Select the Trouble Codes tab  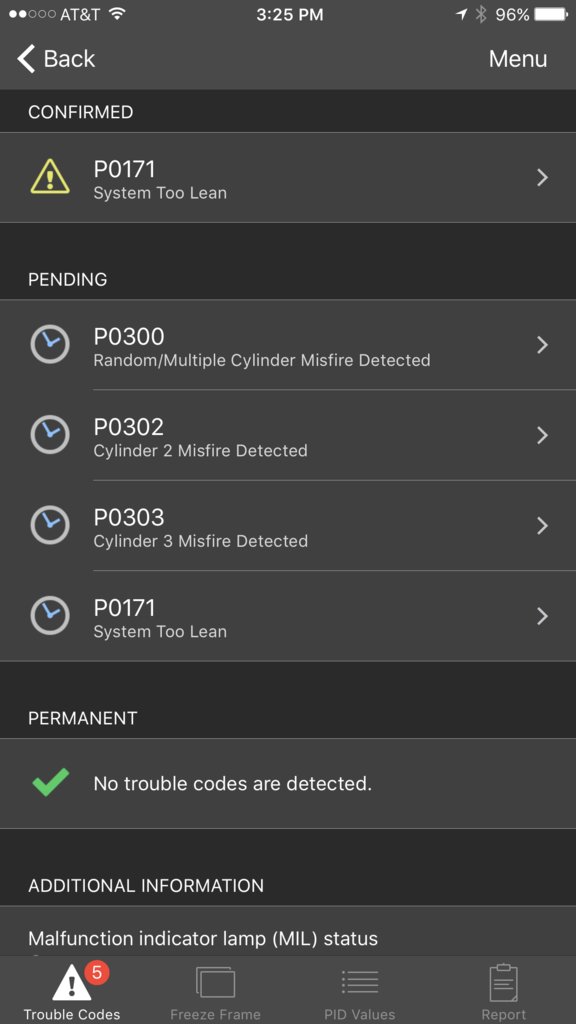coord(72,993)
